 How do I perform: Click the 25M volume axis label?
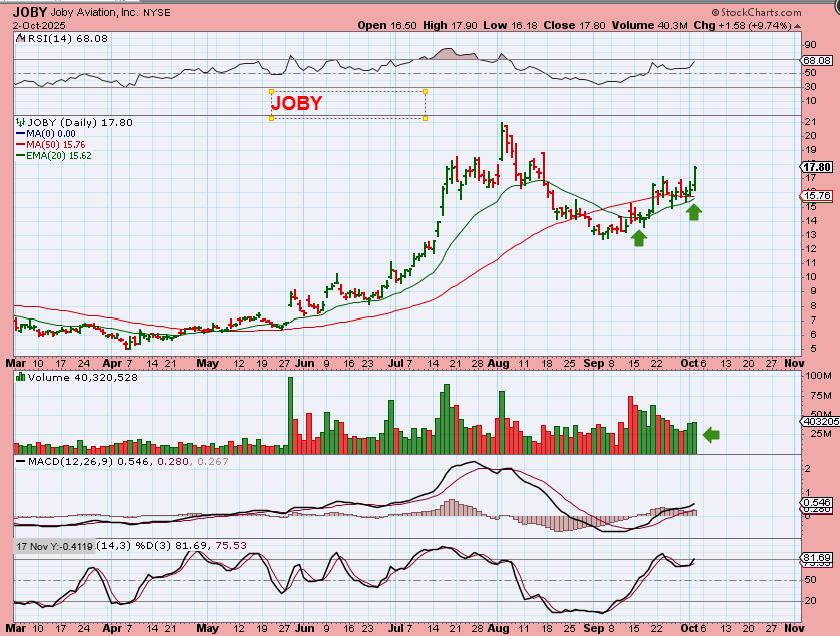pos(822,433)
